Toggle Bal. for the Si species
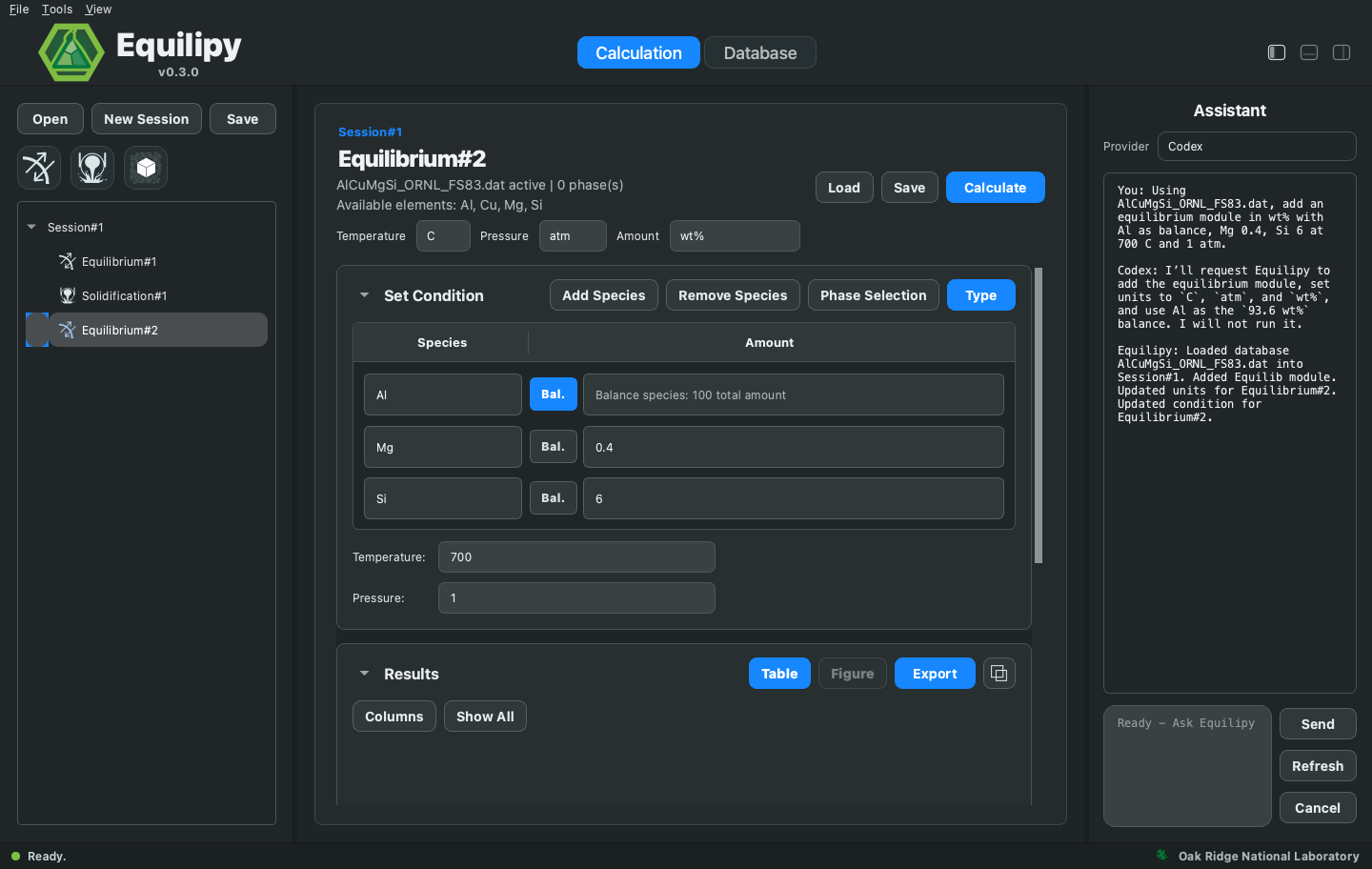 tap(554, 498)
